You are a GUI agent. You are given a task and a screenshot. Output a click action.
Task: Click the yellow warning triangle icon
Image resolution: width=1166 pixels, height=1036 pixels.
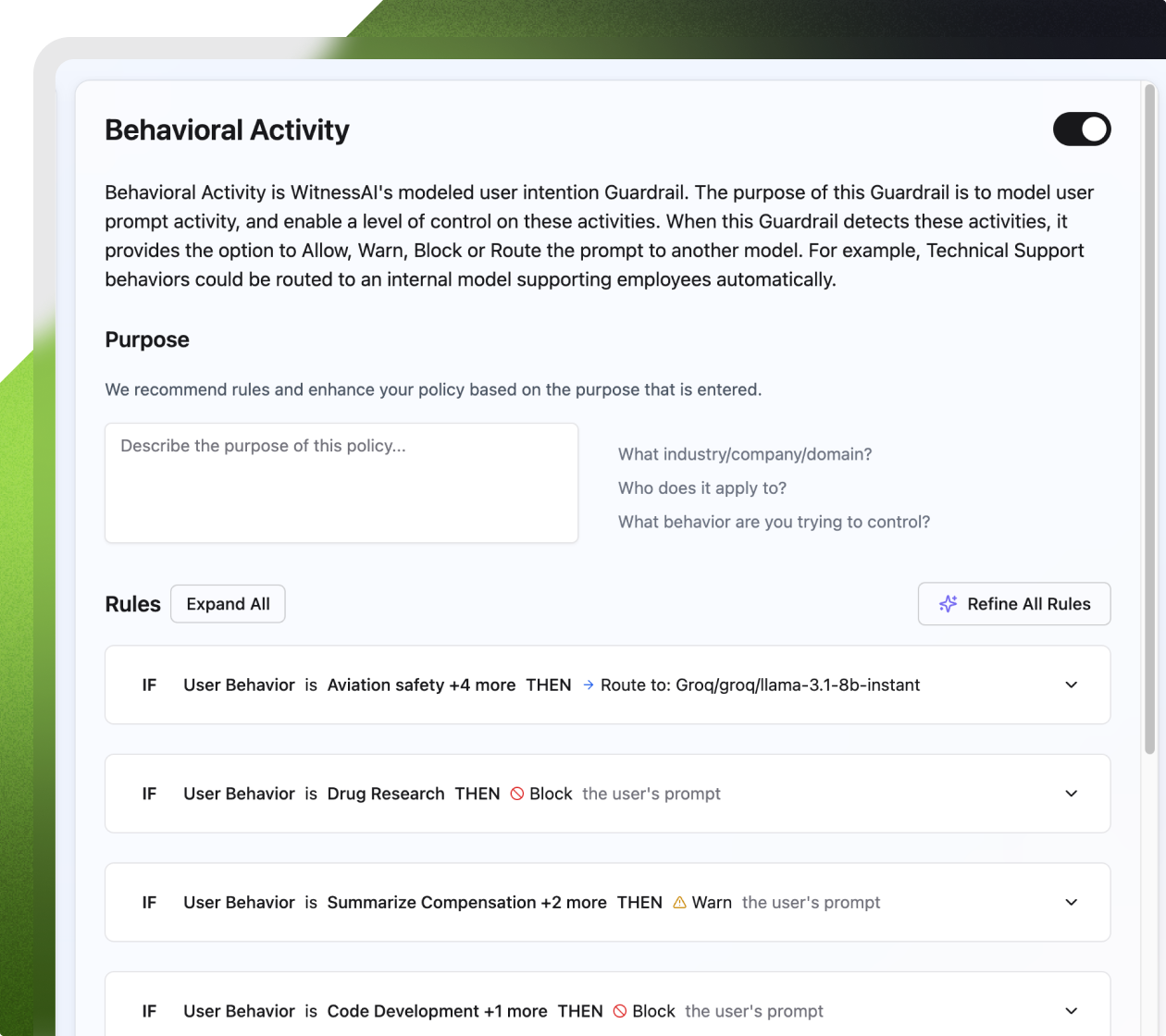click(x=679, y=903)
